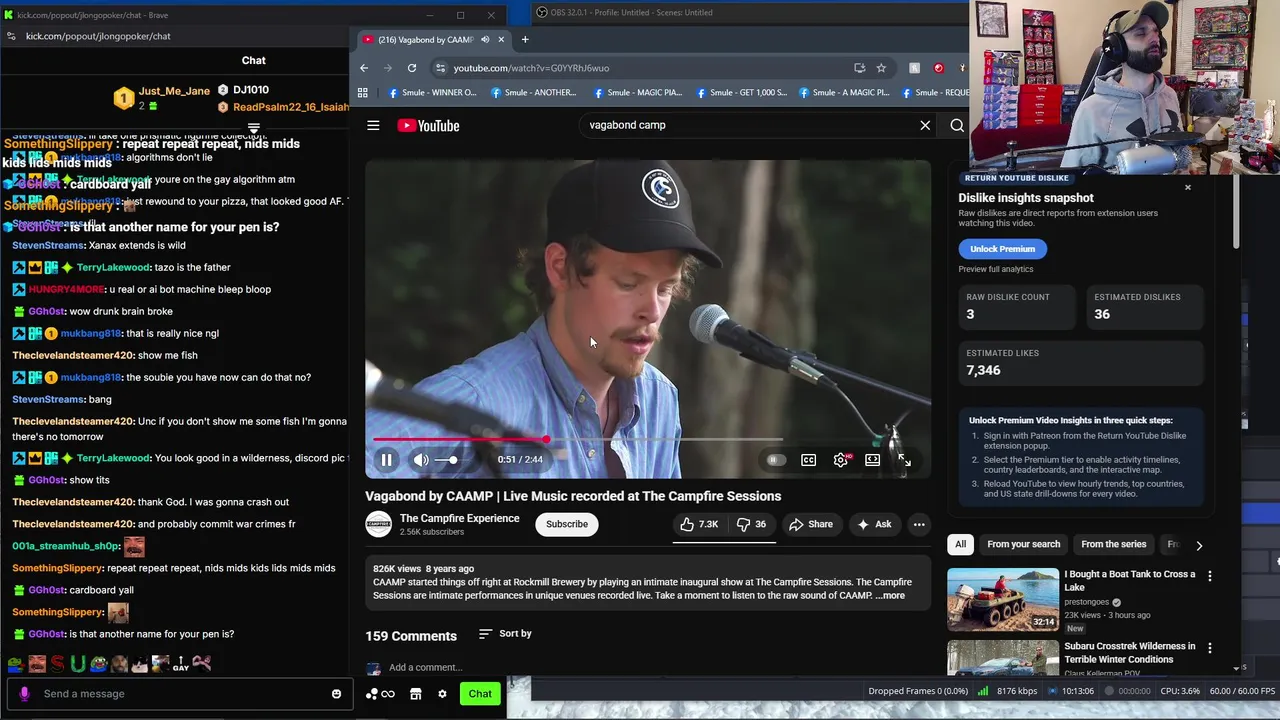
Task: Pause the YouTube video
Action: point(386,460)
